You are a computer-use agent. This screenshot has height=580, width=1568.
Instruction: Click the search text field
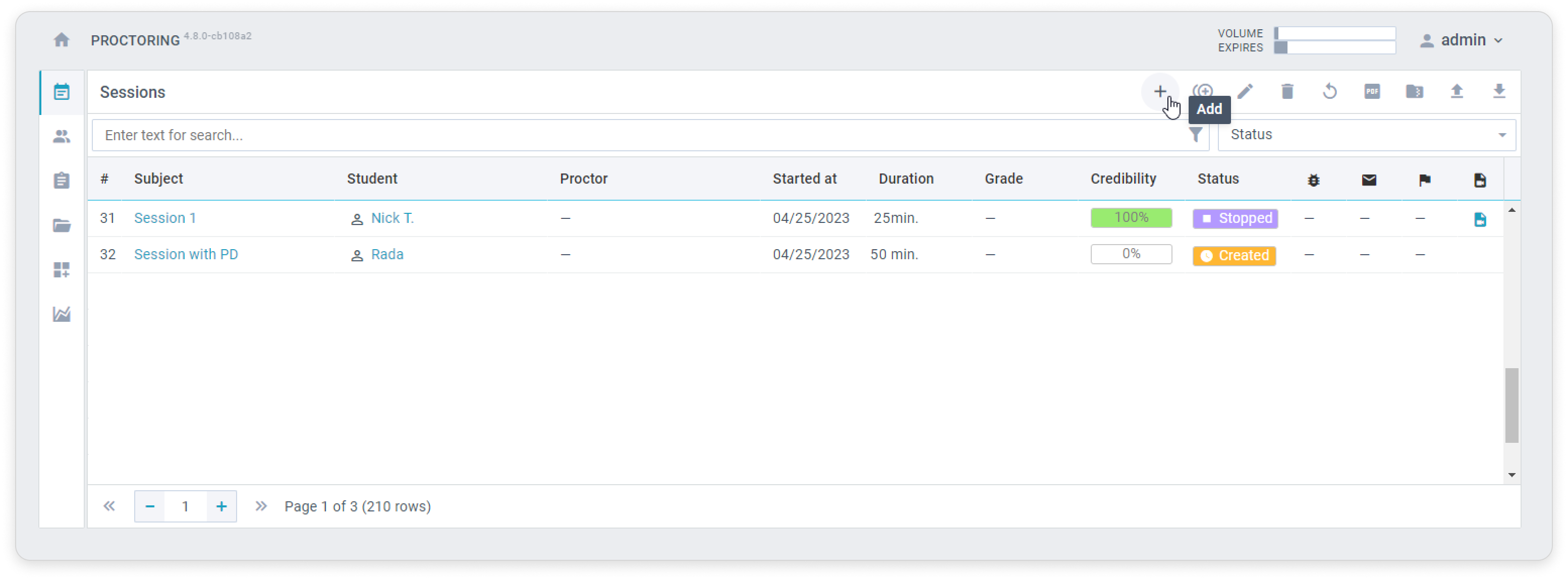pos(639,135)
